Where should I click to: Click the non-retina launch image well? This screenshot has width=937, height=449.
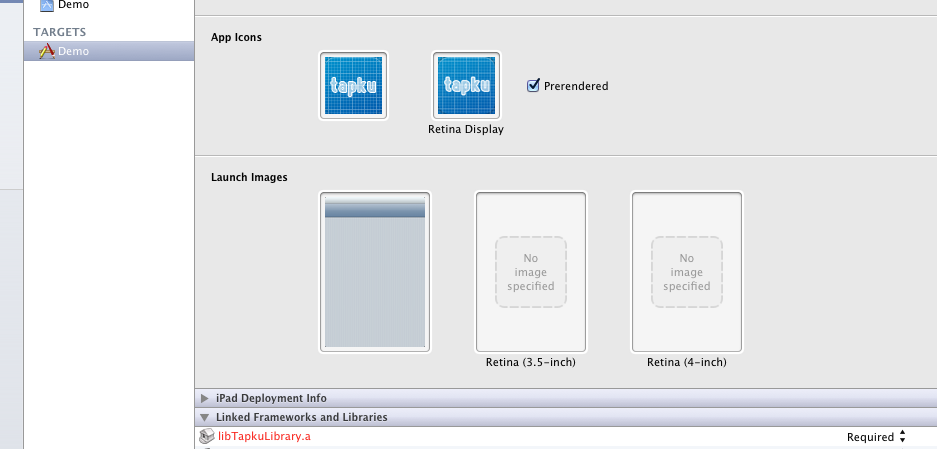coord(375,272)
